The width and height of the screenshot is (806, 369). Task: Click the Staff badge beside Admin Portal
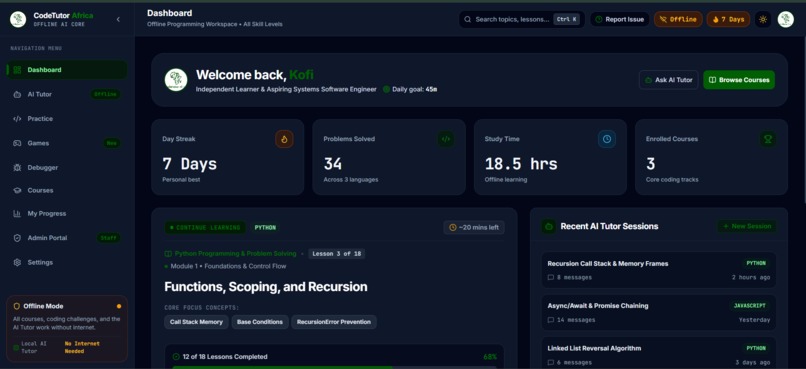pos(109,238)
